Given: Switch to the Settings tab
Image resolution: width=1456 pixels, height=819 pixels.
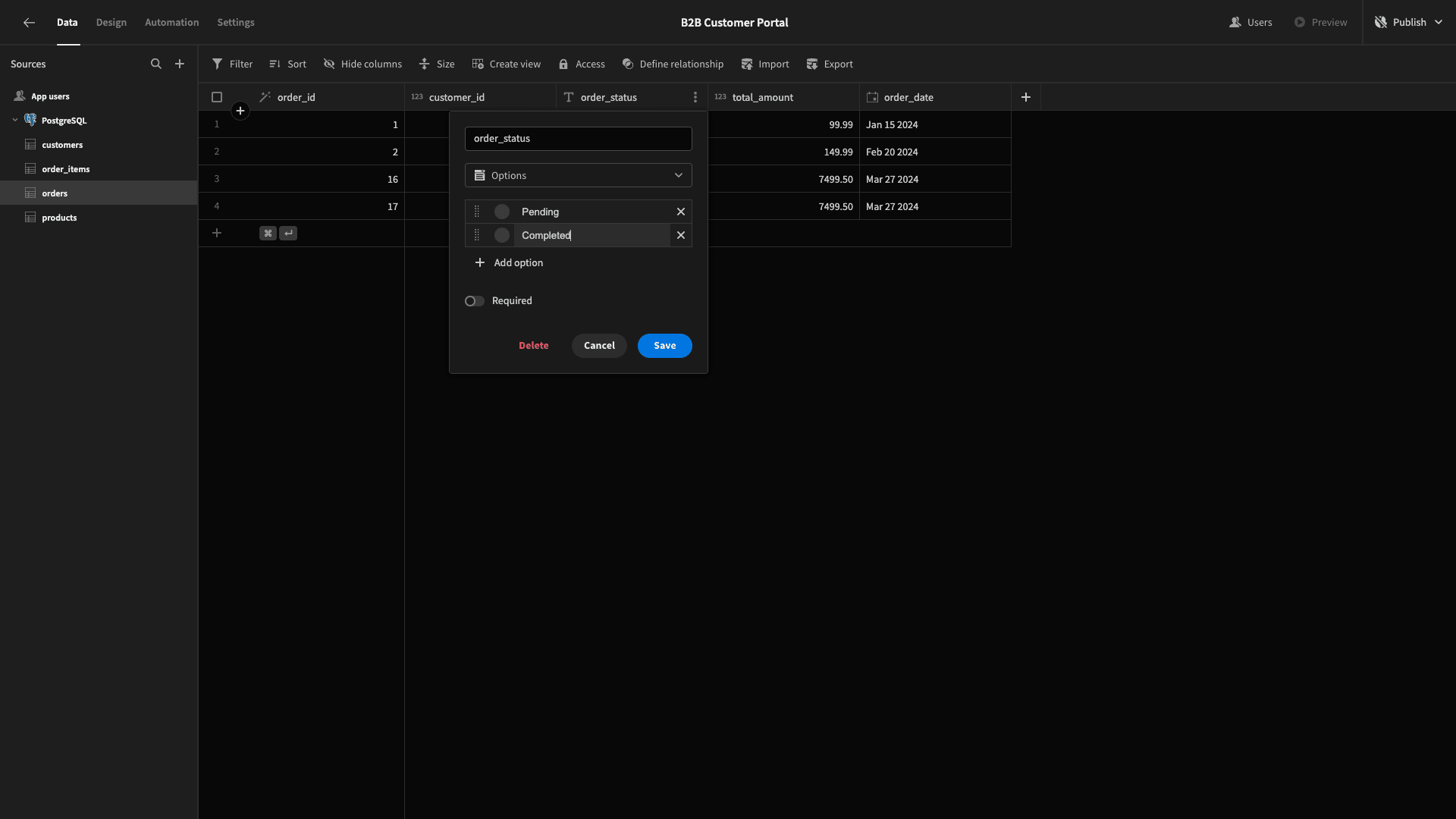Looking at the screenshot, I should 236,22.
